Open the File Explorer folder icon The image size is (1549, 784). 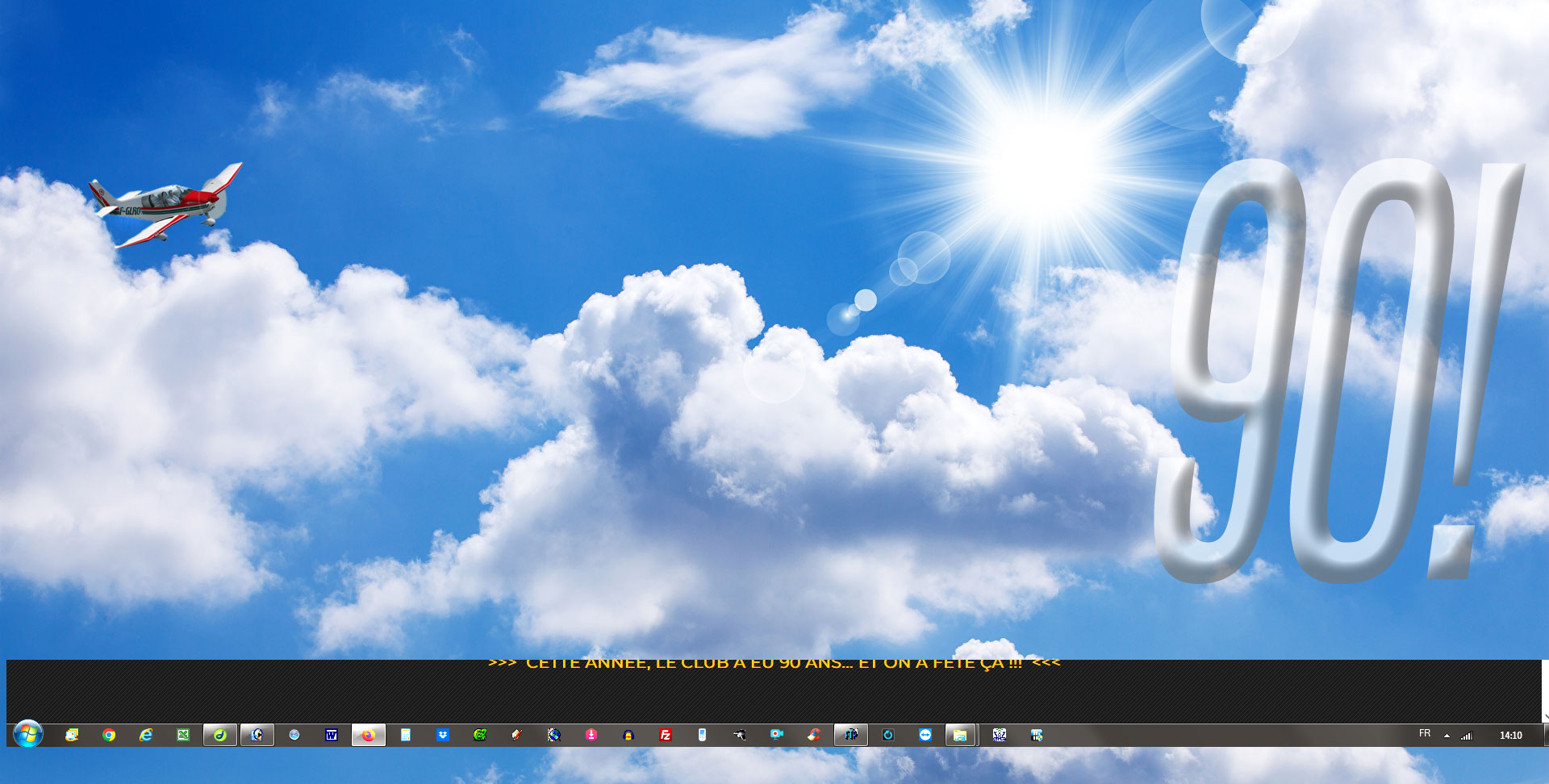pos(960,735)
